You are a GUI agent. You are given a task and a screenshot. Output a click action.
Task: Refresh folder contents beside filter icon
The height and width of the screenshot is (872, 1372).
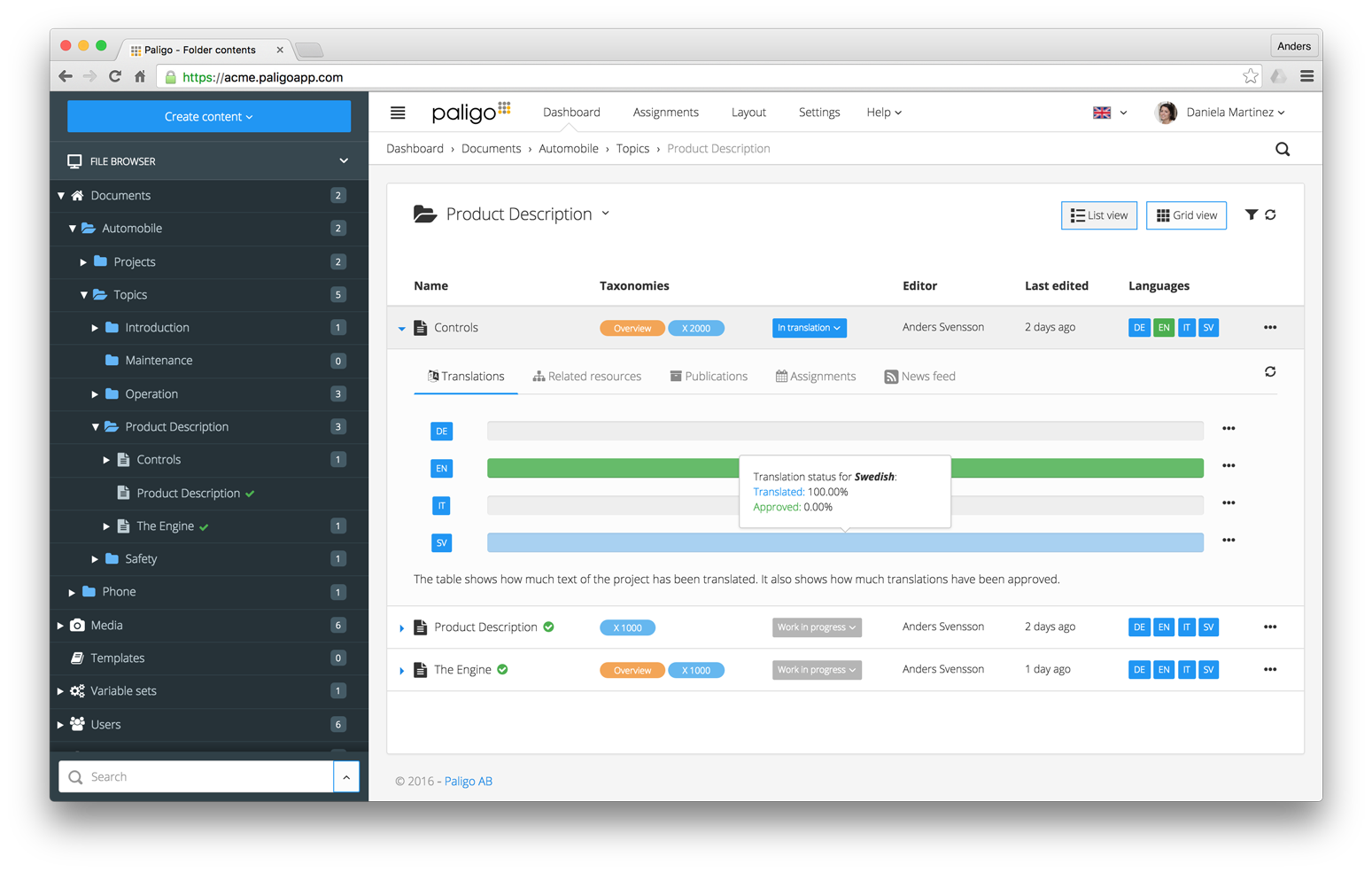(x=1270, y=214)
